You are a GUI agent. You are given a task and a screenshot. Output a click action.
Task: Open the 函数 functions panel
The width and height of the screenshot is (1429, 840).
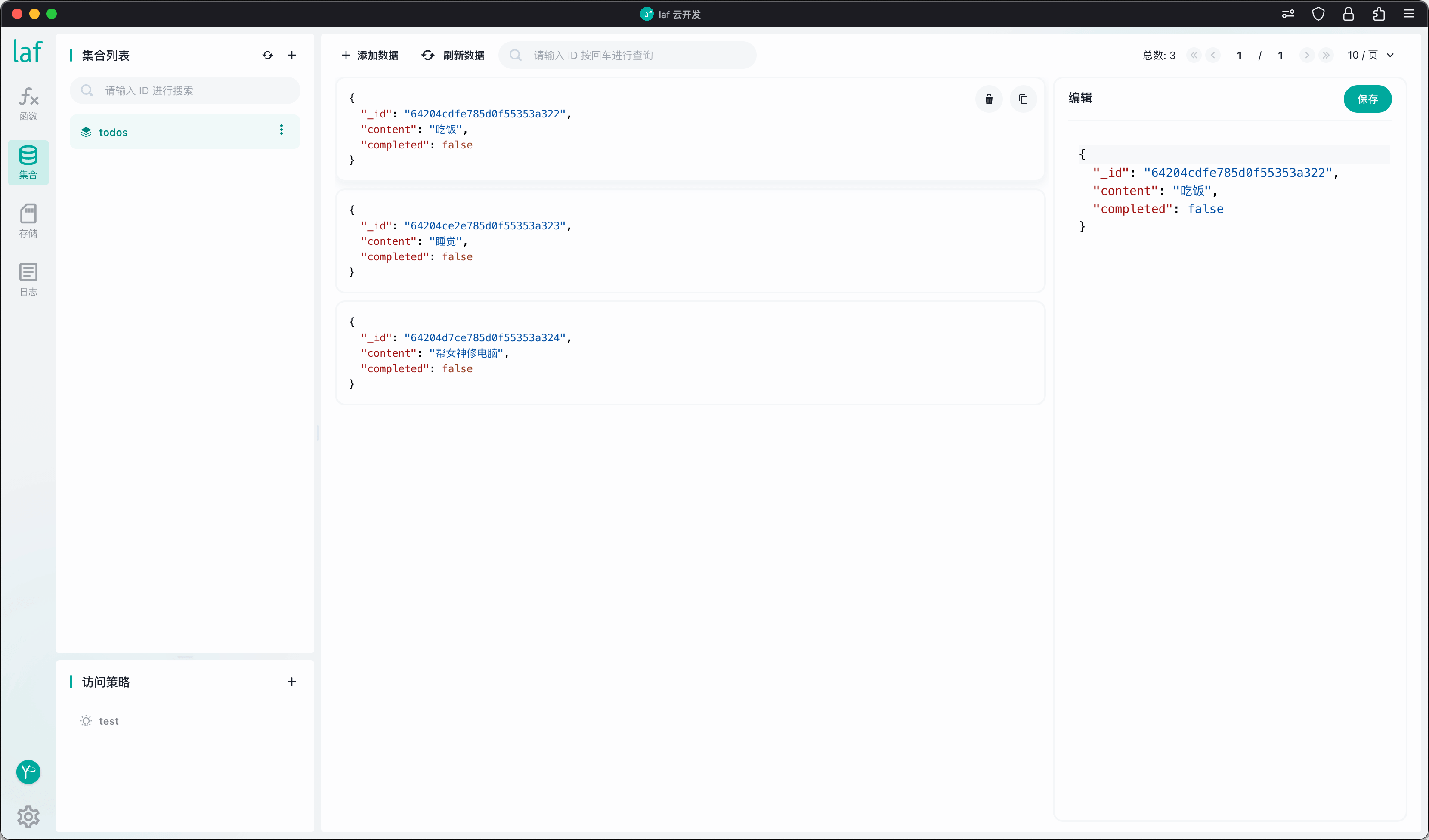[x=28, y=104]
